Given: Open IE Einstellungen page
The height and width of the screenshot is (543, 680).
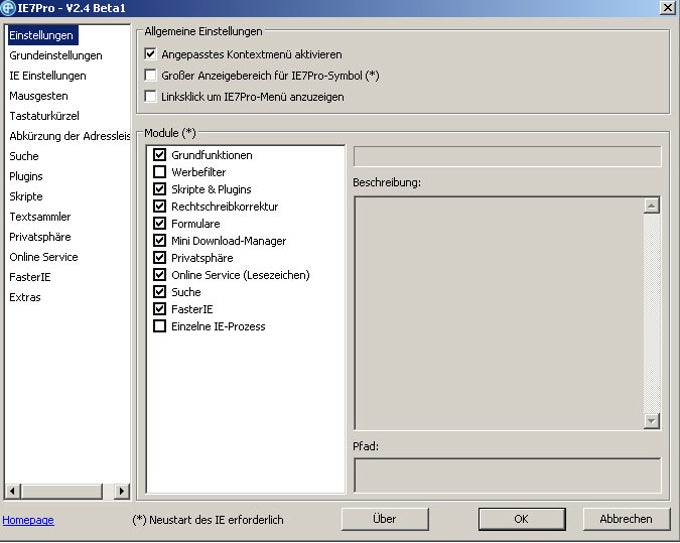Looking at the screenshot, I should (48, 75).
